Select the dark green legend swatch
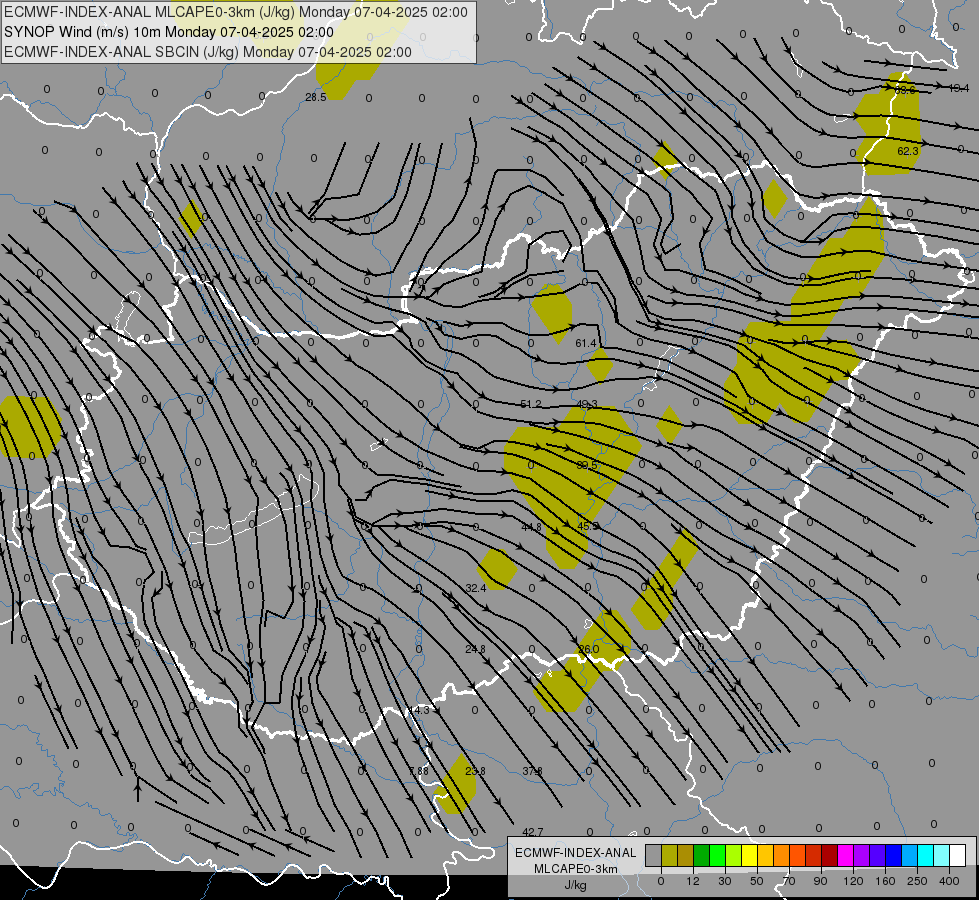 [x=702, y=855]
